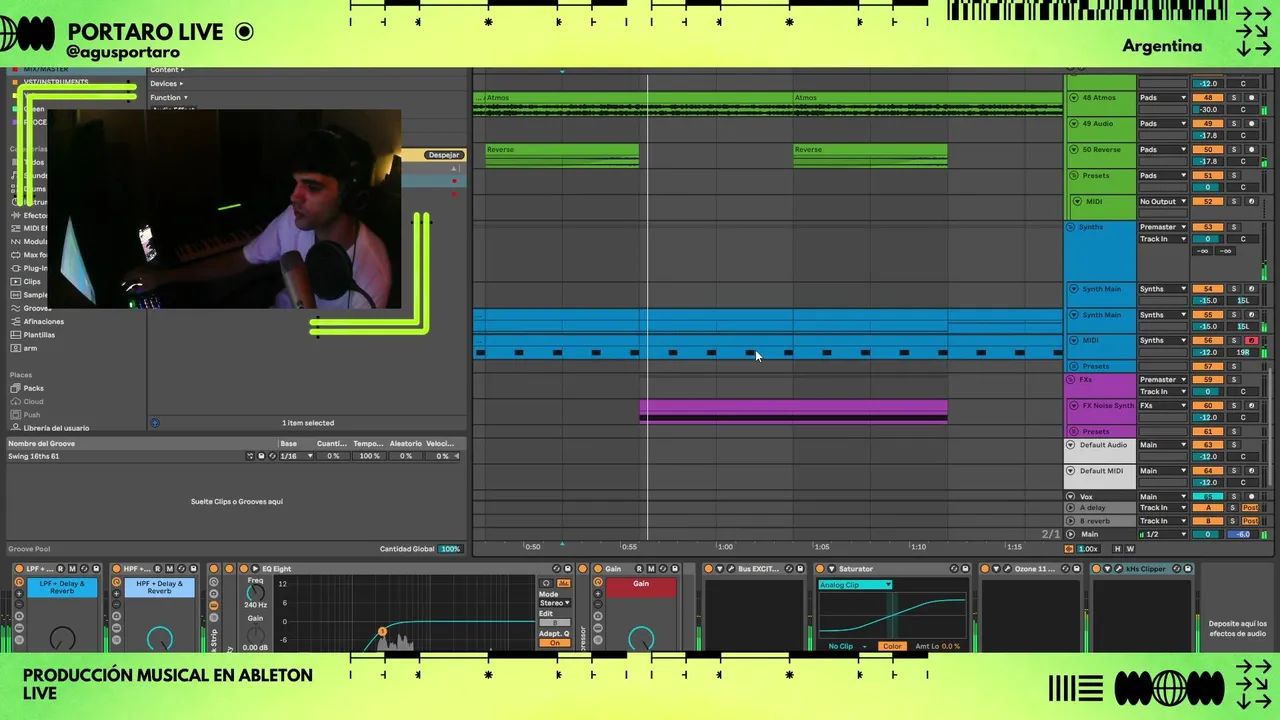This screenshot has width=1280, height=720.
Task: Toggle Gain device activator
Action: 597,569
